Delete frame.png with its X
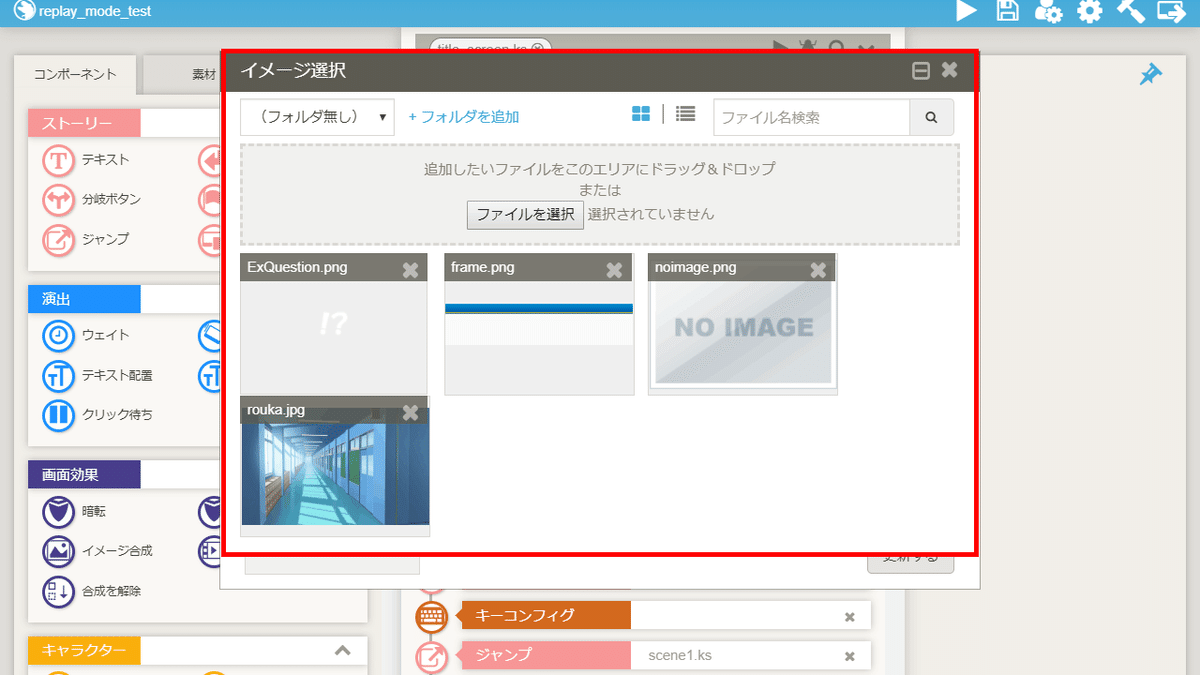1200x675 pixels. pos(614,270)
